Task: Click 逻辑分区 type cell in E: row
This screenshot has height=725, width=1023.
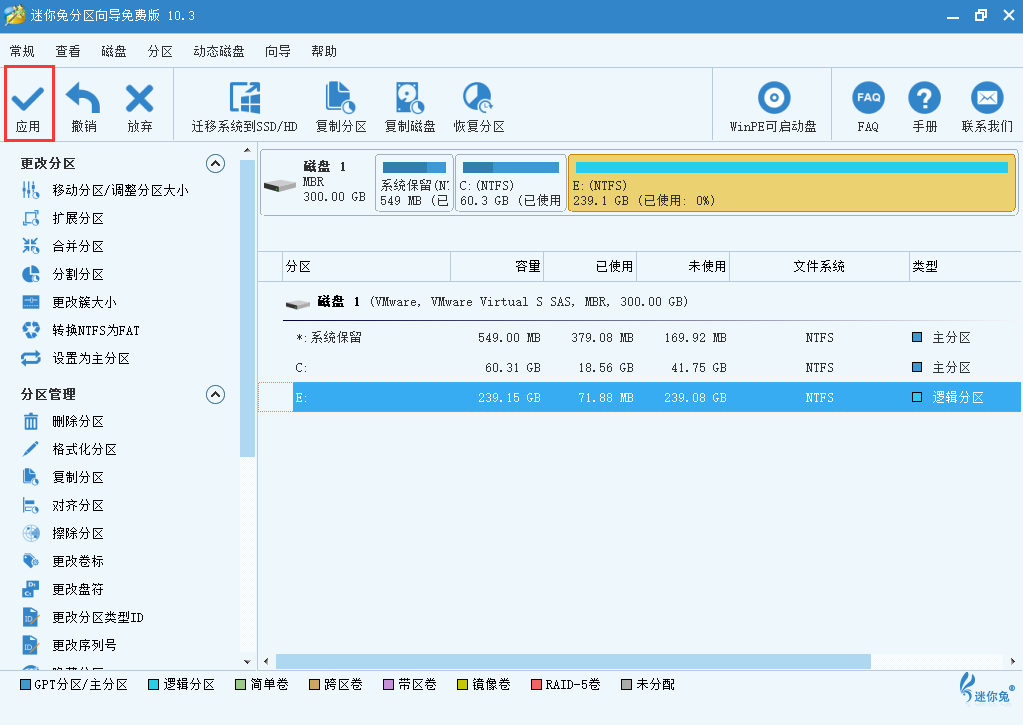Action: click(947, 397)
